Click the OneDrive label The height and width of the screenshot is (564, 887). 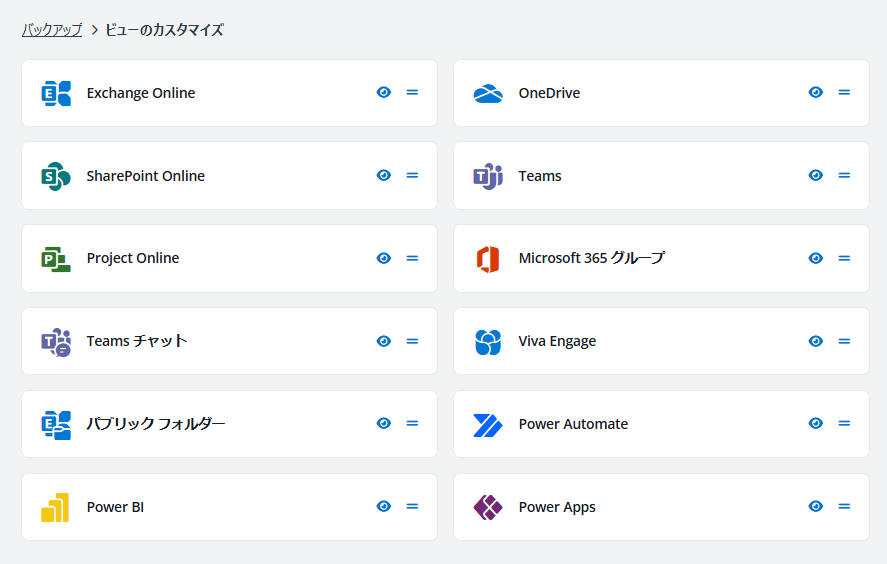pos(549,93)
